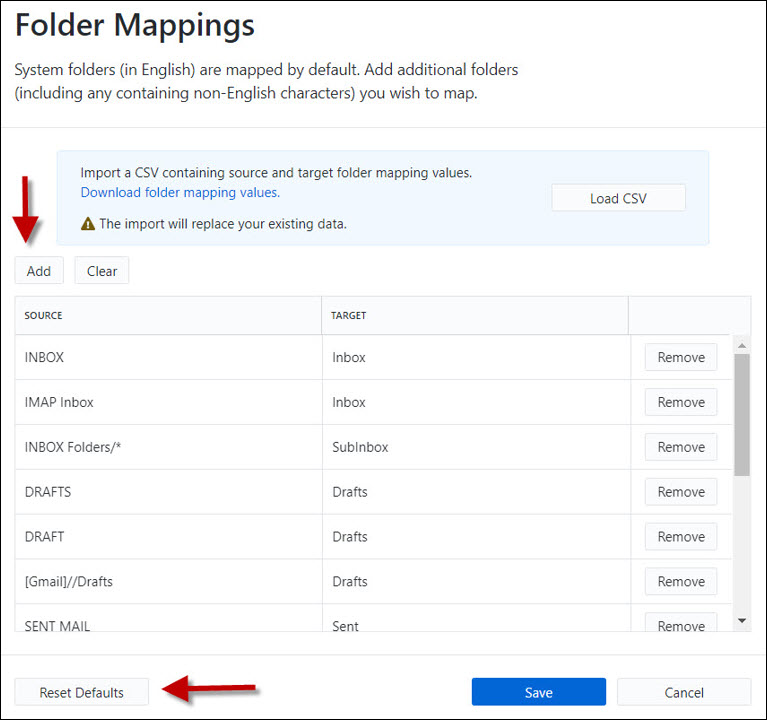The image size is (767, 720).
Task: Click Reset Defaults button
Action: [82, 692]
